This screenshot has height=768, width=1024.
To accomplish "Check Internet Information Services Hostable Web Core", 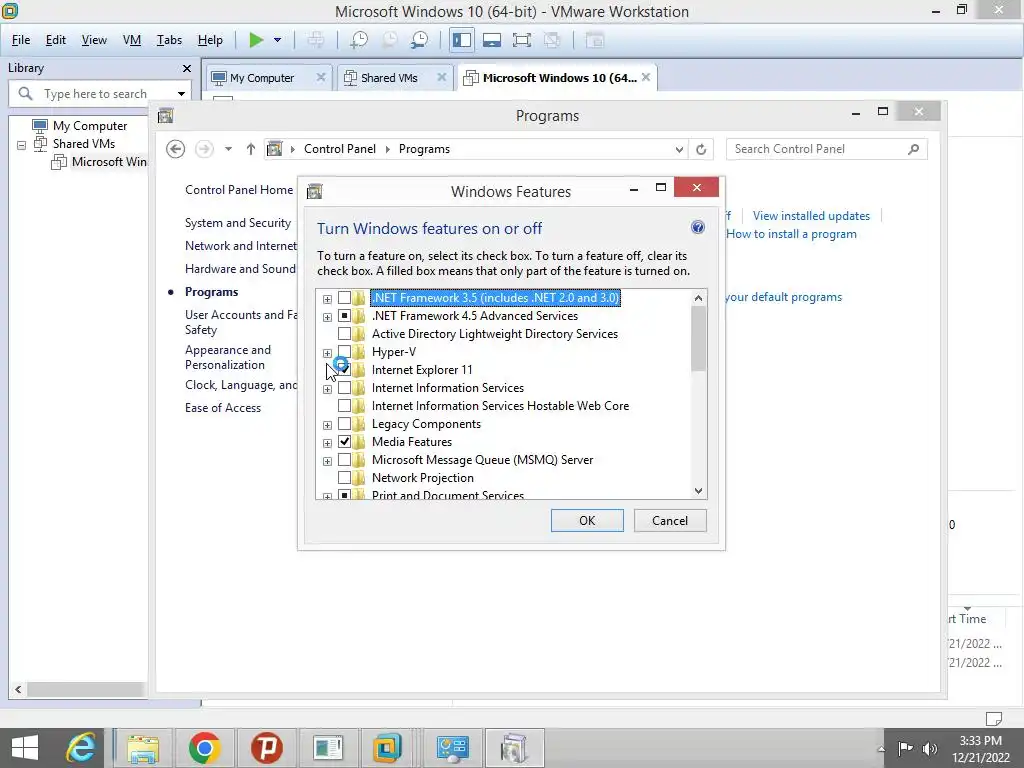I will click(344, 406).
